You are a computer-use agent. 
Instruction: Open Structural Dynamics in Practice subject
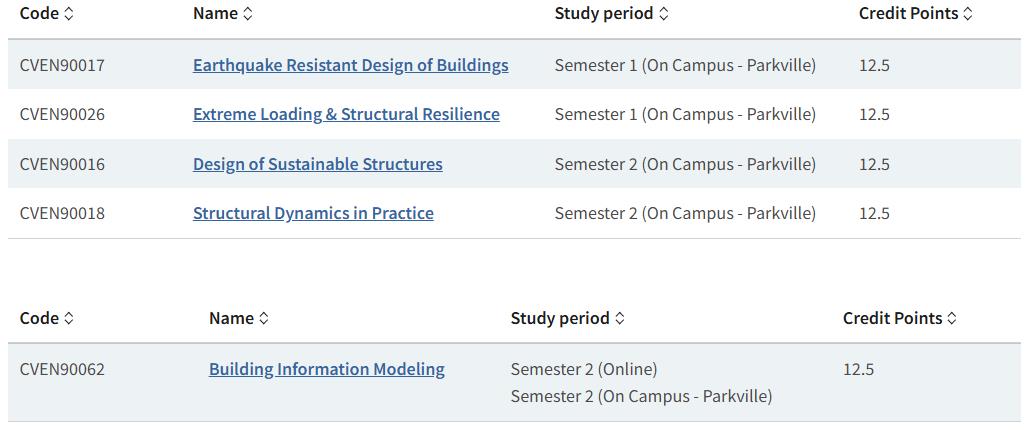pos(313,213)
